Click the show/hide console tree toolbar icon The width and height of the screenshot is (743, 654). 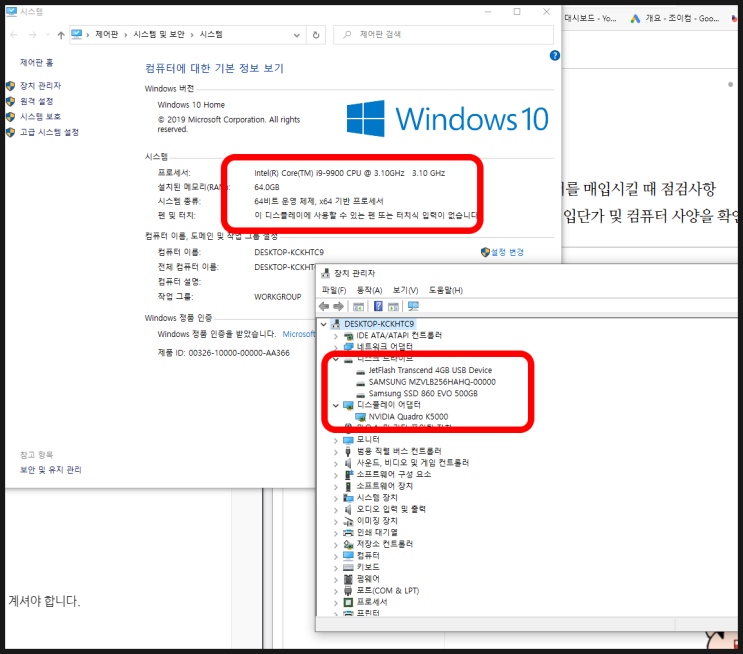[x=359, y=307]
